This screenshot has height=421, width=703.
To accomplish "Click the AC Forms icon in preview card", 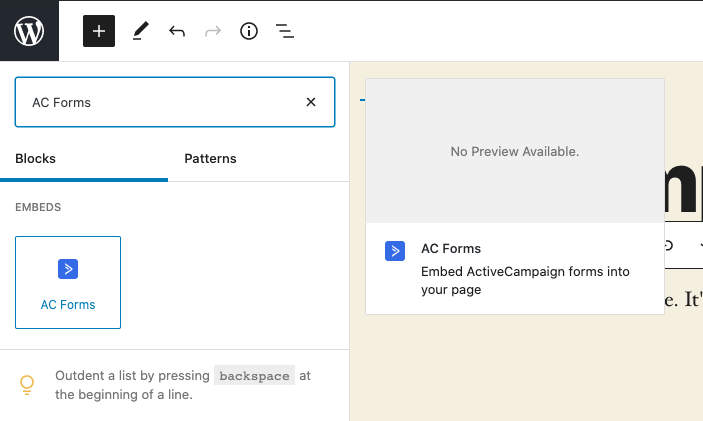I will [x=395, y=251].
